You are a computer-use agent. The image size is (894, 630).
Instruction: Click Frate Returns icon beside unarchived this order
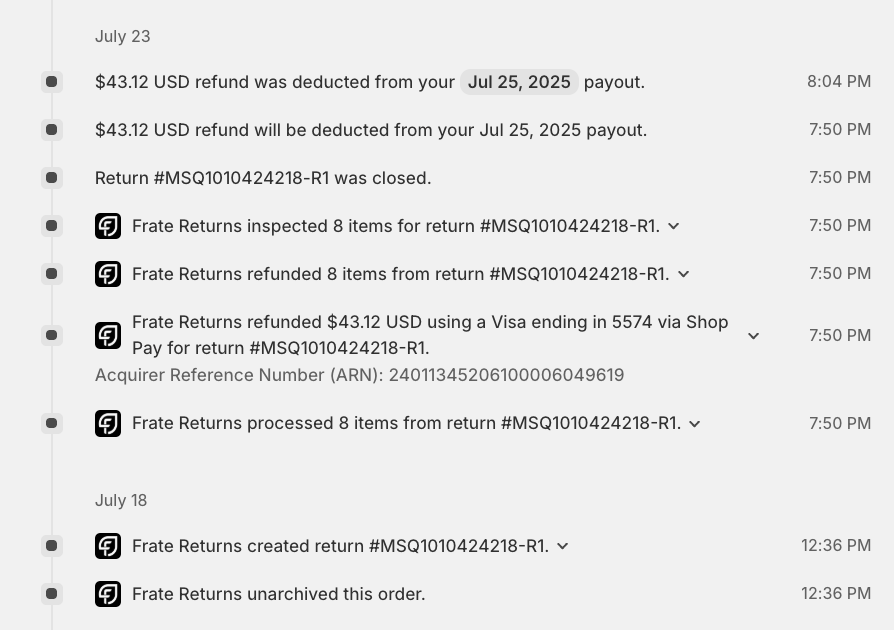click(108, 594)
